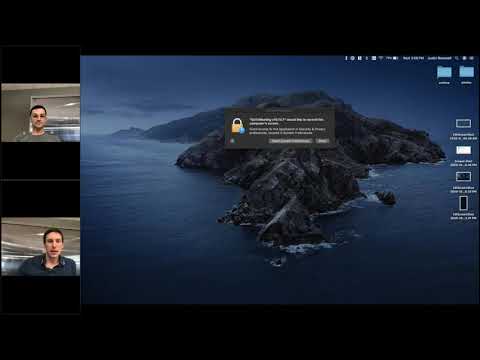Click the clock time in menu bar
The height and width of the screenshot is (360, 480).
pos(413,58)
